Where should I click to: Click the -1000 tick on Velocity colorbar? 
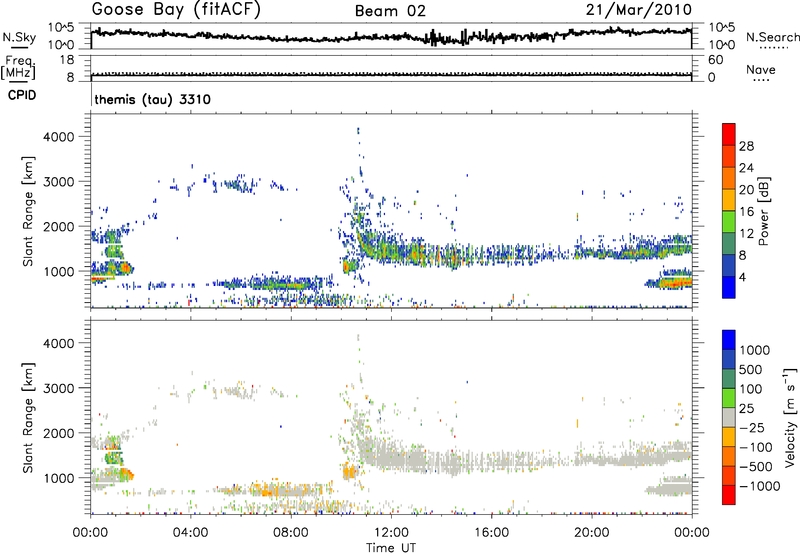pos(759,486)
